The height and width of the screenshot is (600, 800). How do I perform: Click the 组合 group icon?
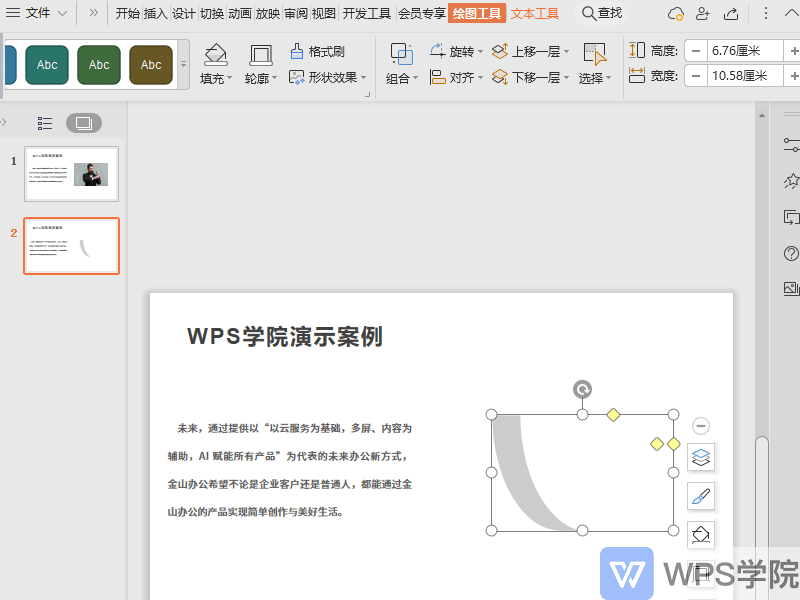(402, 54)
